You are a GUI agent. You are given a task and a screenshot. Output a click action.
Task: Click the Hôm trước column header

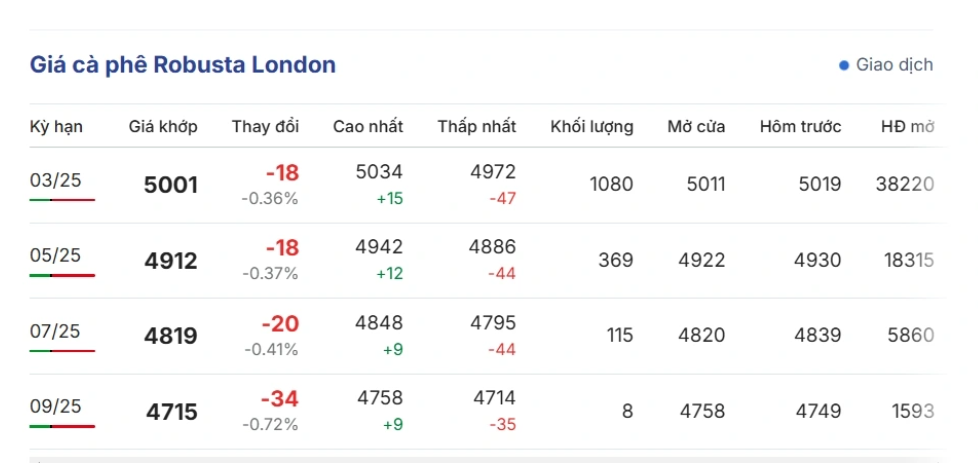800,127
